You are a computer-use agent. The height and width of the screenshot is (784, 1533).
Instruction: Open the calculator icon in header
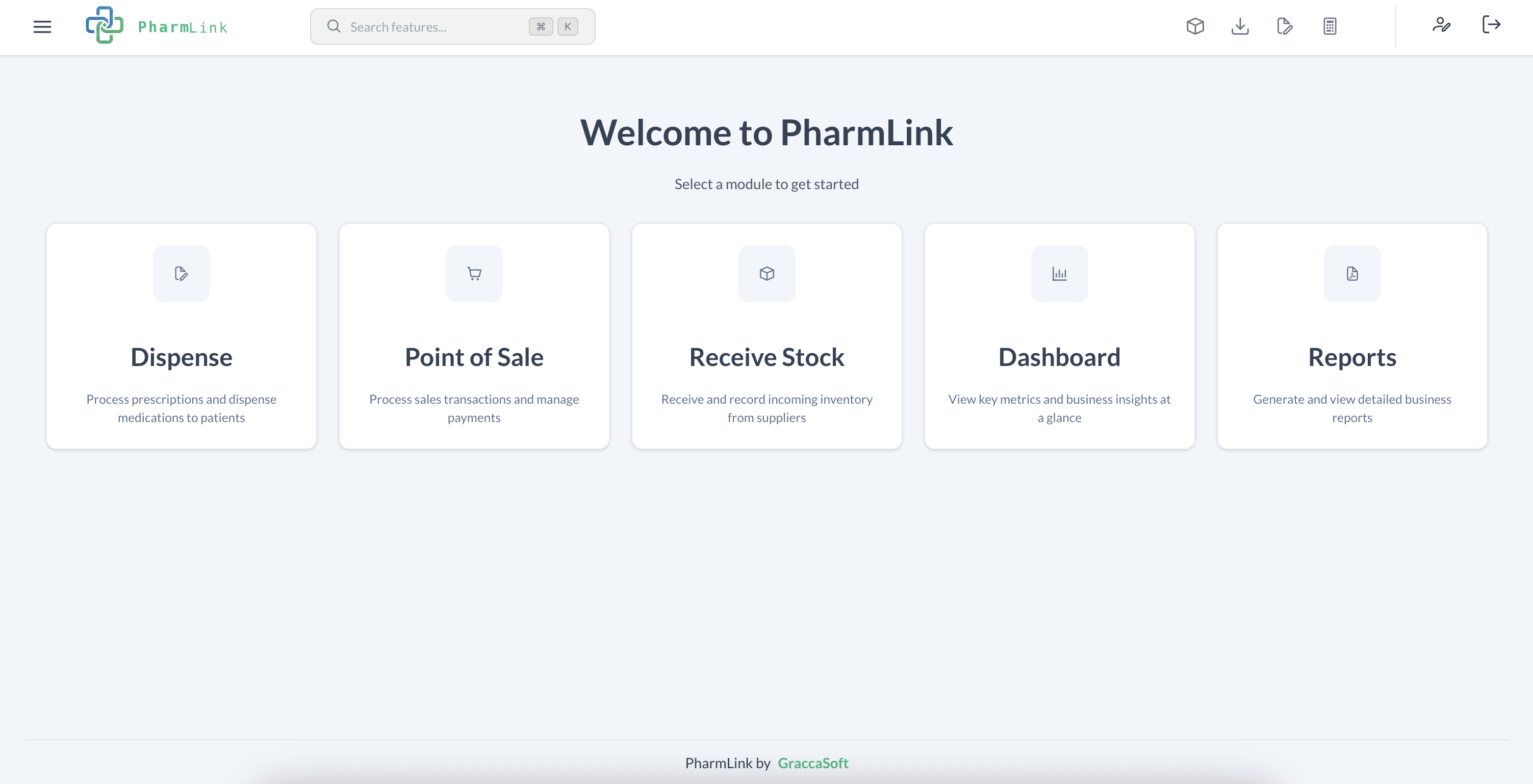1330,26
